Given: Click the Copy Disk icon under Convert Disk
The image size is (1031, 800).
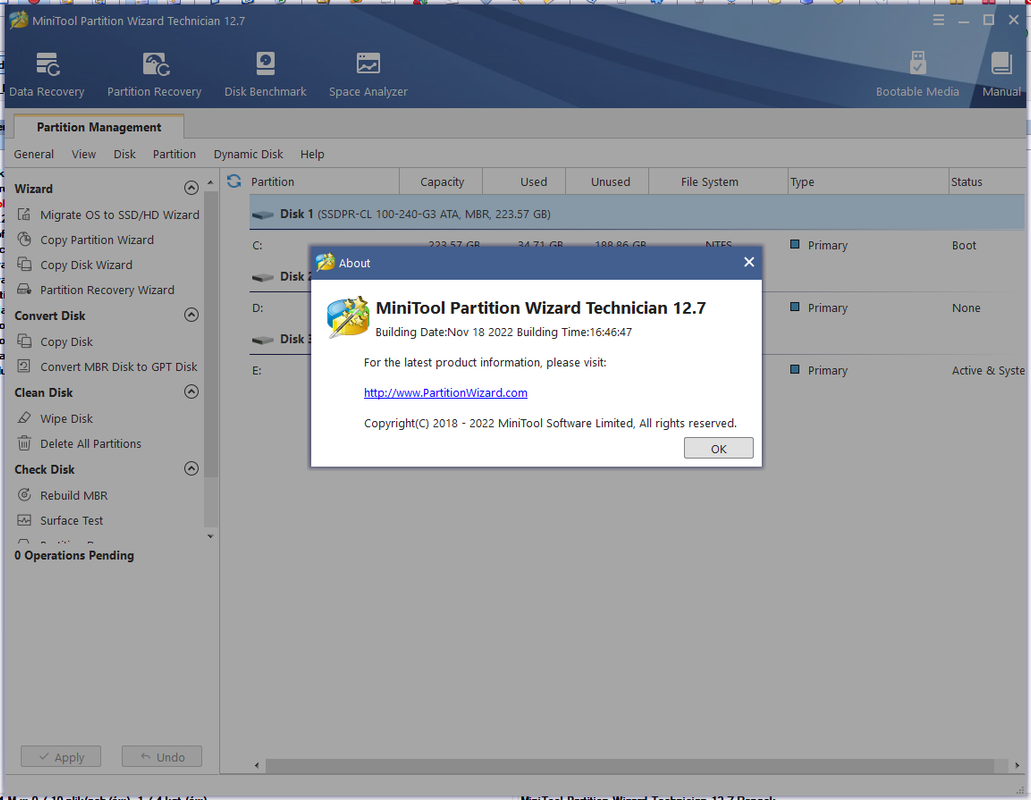Looking at the screenshot, I should tap(24, 341).
